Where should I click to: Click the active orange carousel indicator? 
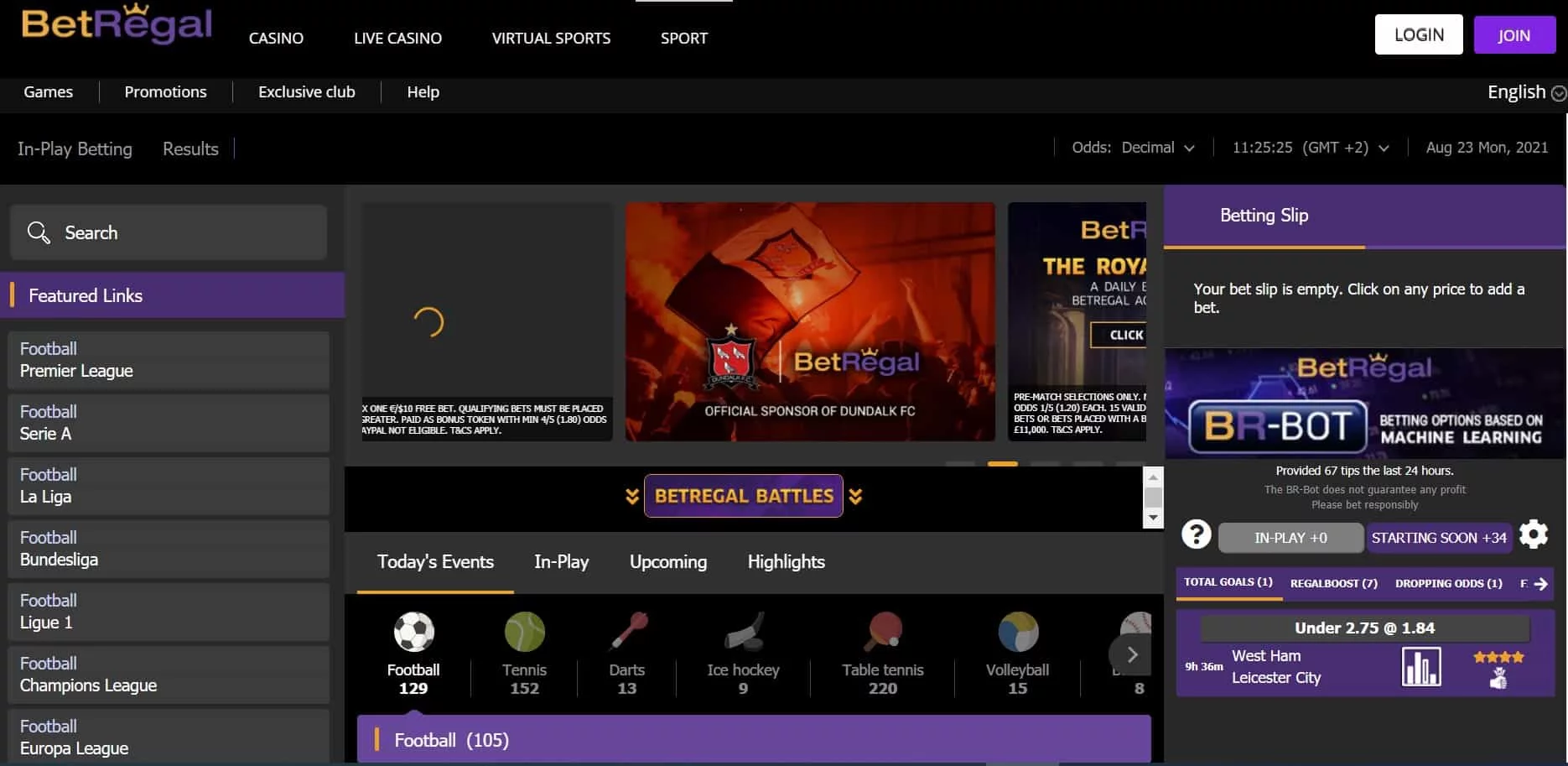pyautogui.click(x=1003, y=463)
